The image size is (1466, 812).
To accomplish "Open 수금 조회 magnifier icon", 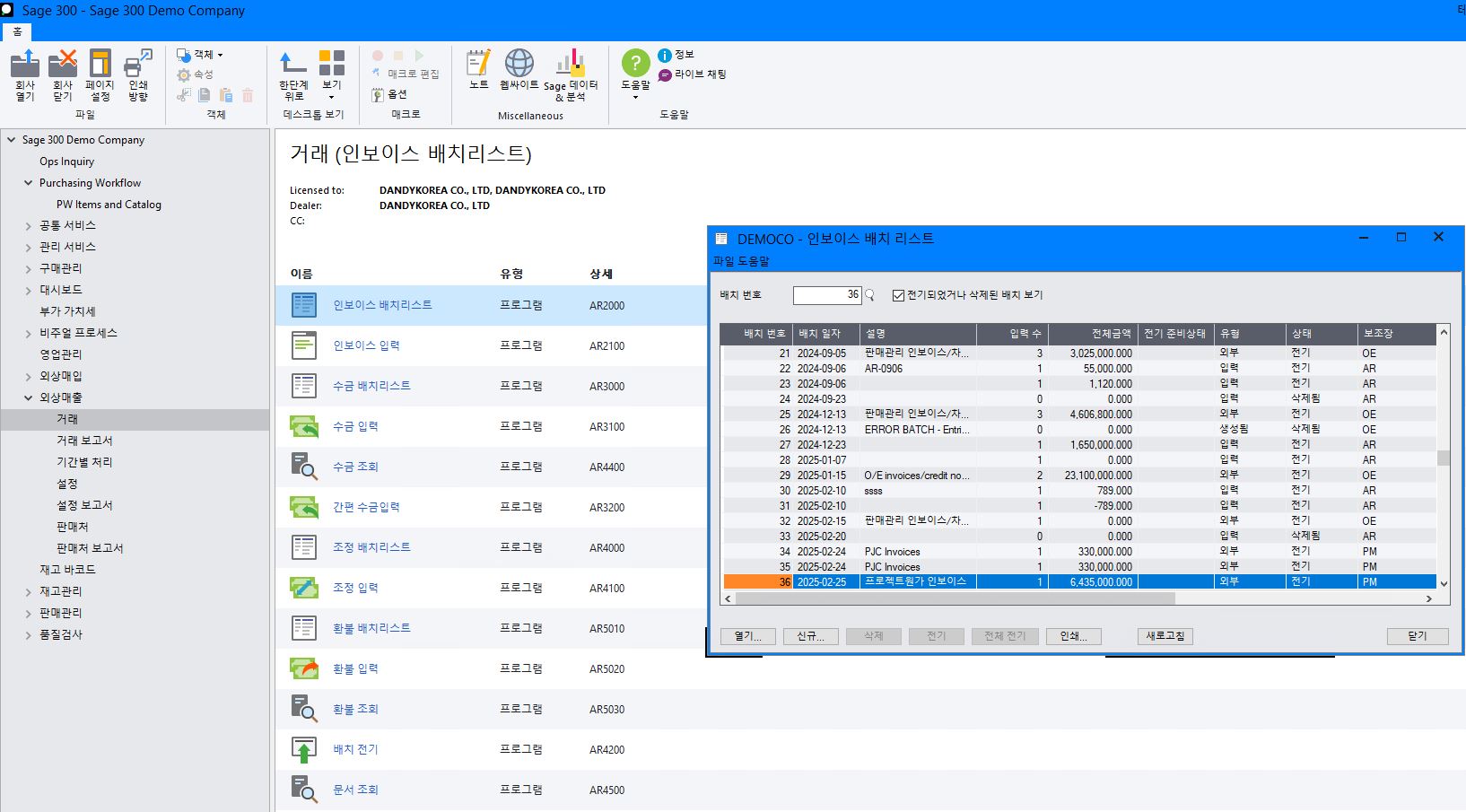I will click(x=304, y=467).
